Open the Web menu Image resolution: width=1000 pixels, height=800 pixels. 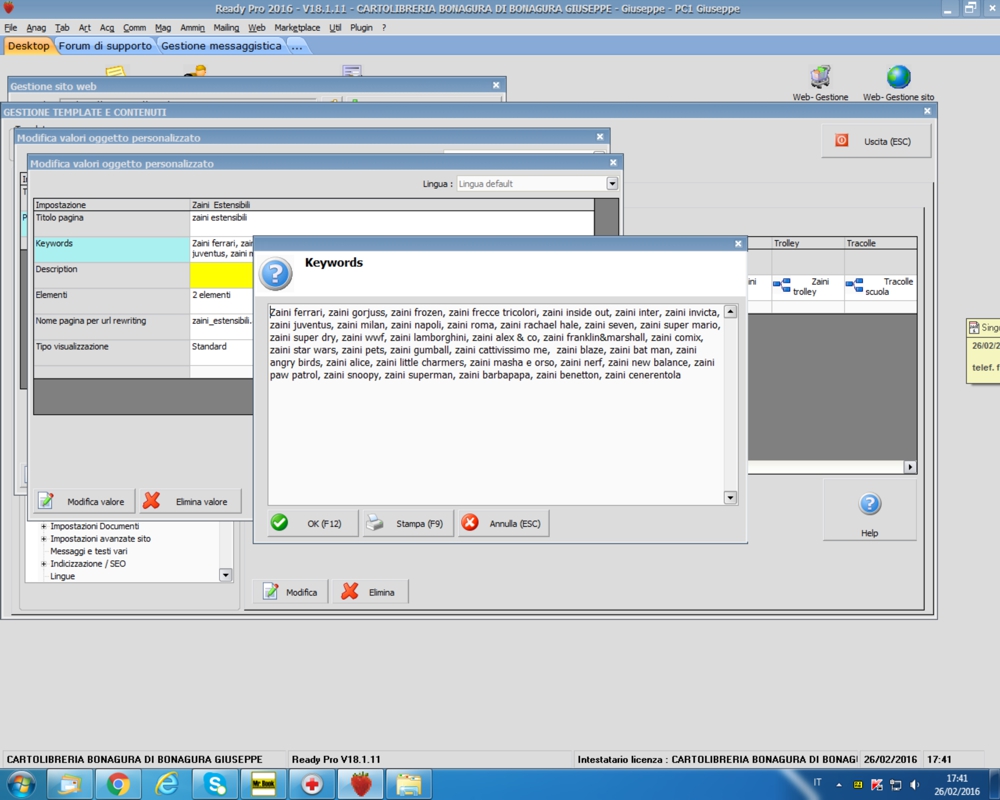coord(257,27)
